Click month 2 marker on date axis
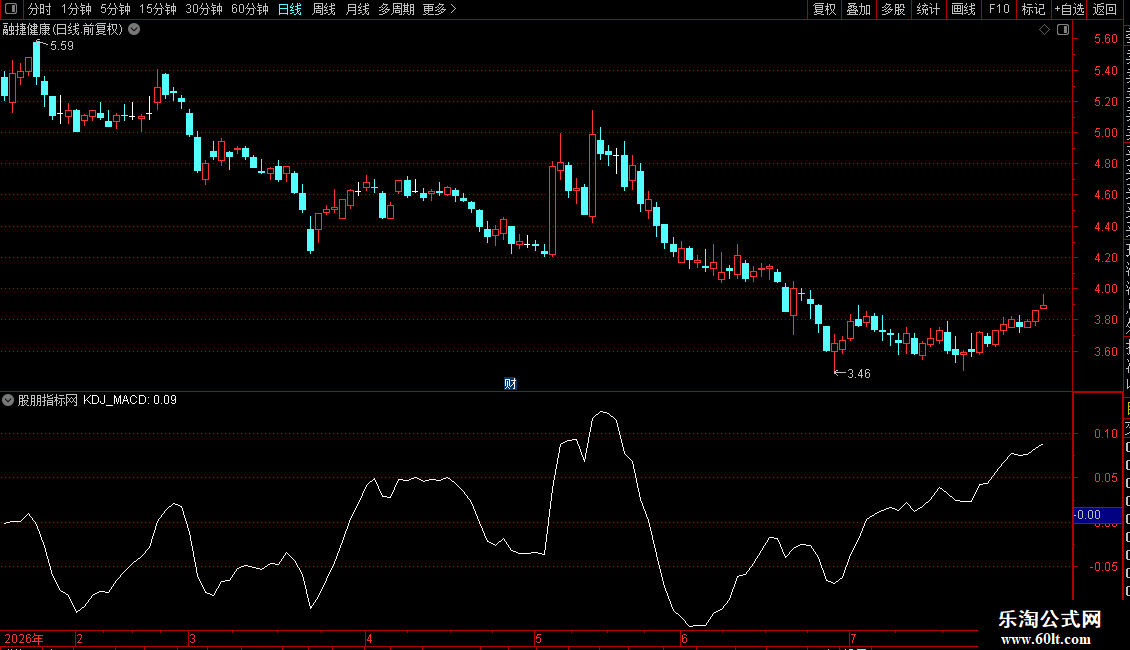Image resolution: width=1130 pixels, height=650 pixels. (79, 638)
